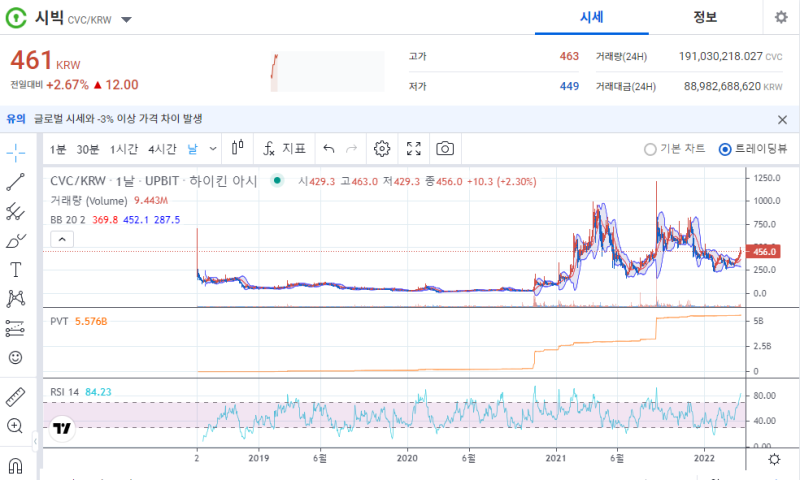Click the PVT indicator label

(x=59, y=321)
